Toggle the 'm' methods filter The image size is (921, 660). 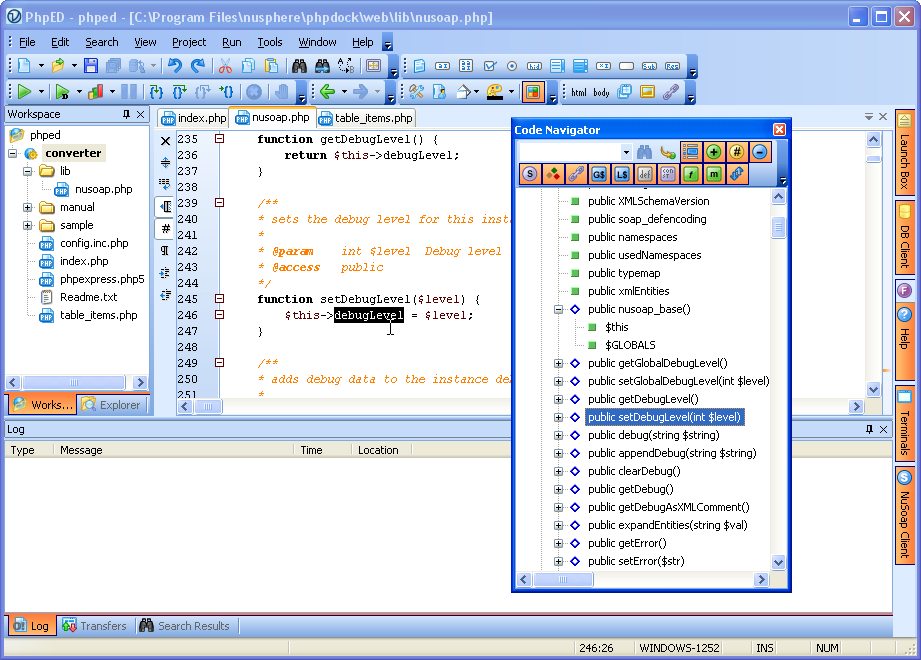coord(714,174)
